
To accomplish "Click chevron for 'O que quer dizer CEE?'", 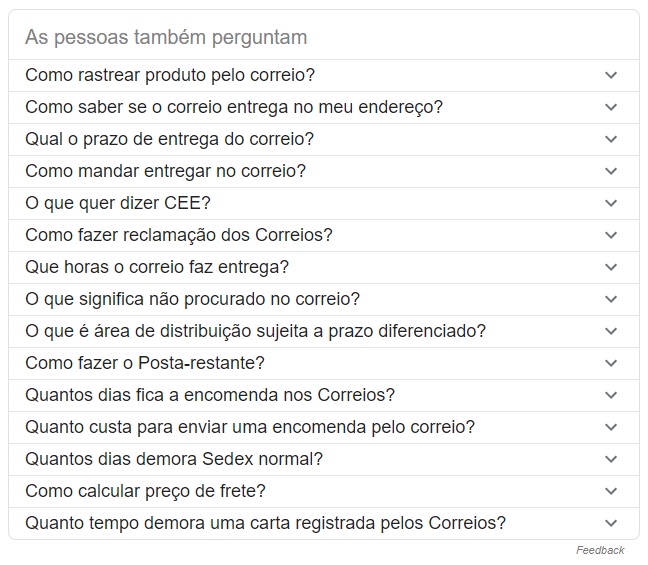I will [x=611, y=203].
